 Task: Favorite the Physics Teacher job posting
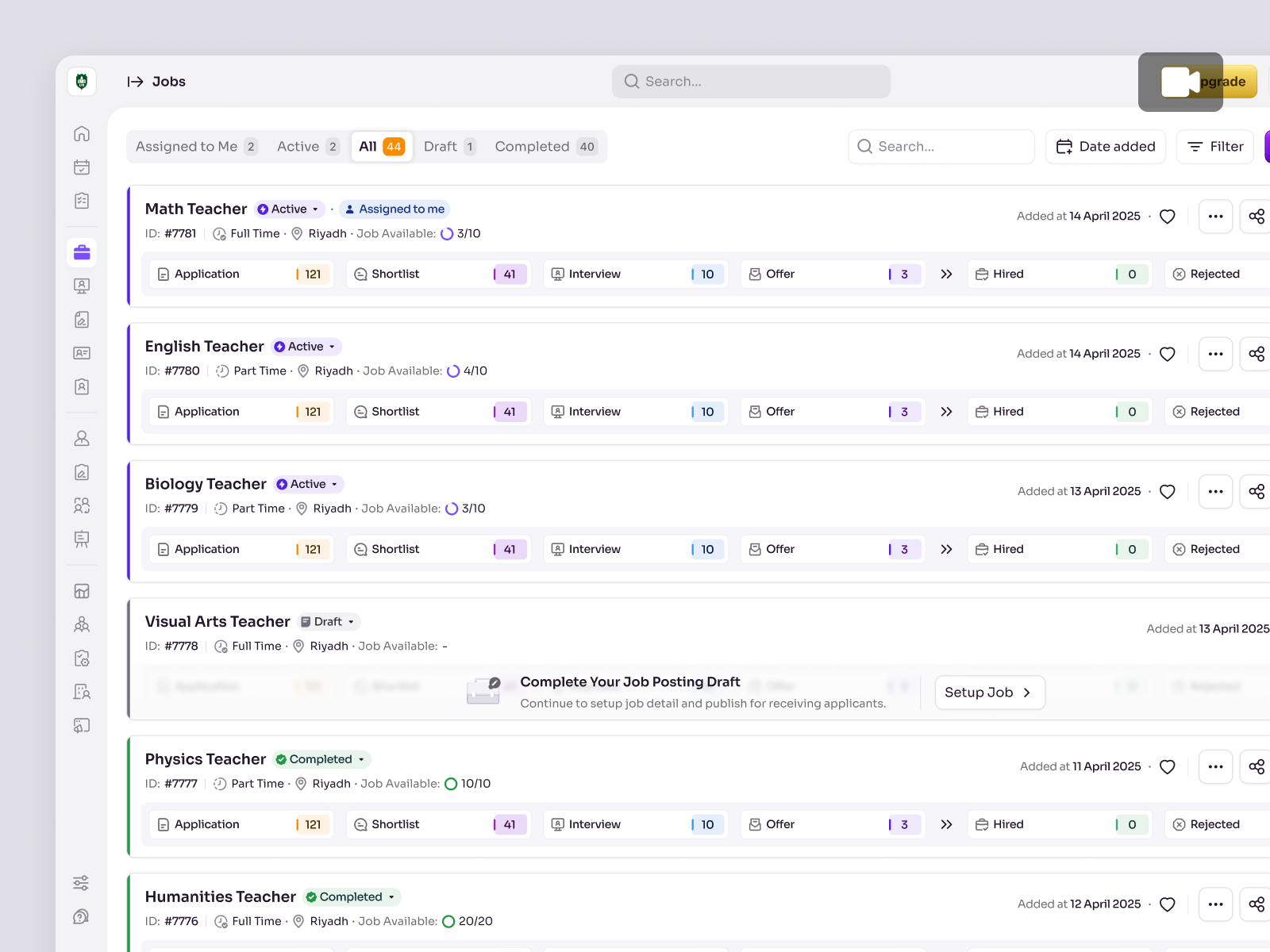1167,766
